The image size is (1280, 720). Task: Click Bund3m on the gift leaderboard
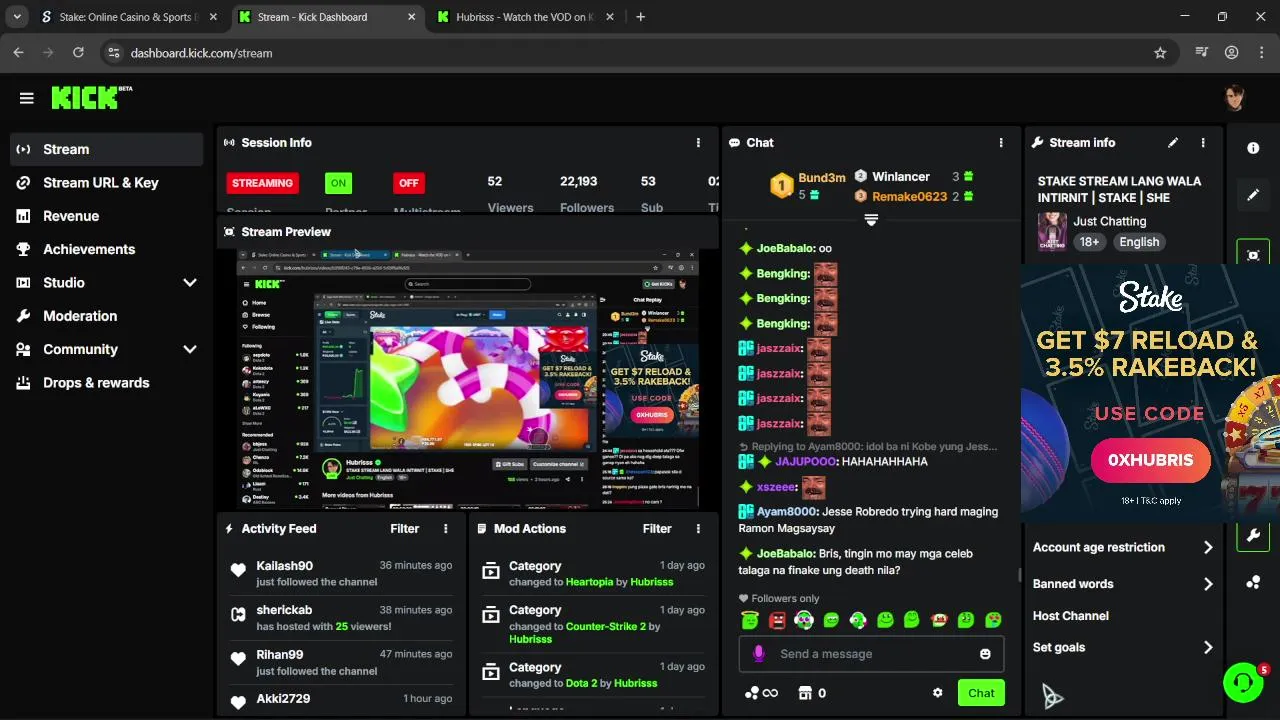point(822,178)
